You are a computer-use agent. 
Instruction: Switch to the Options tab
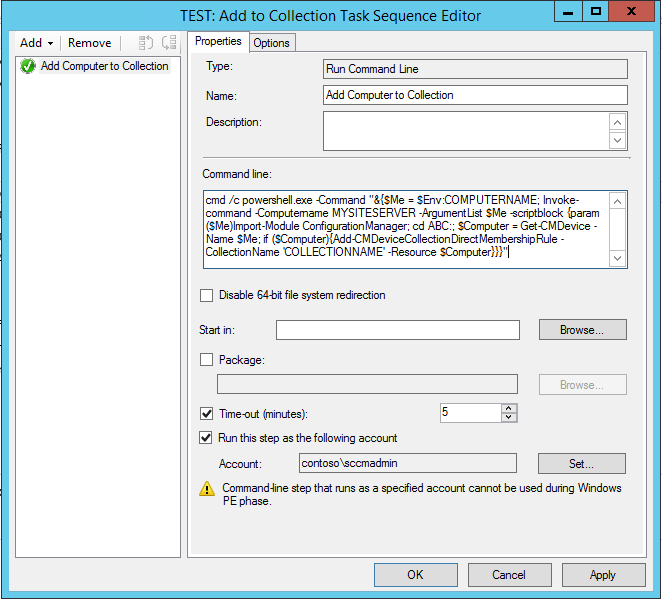point(271,42)
